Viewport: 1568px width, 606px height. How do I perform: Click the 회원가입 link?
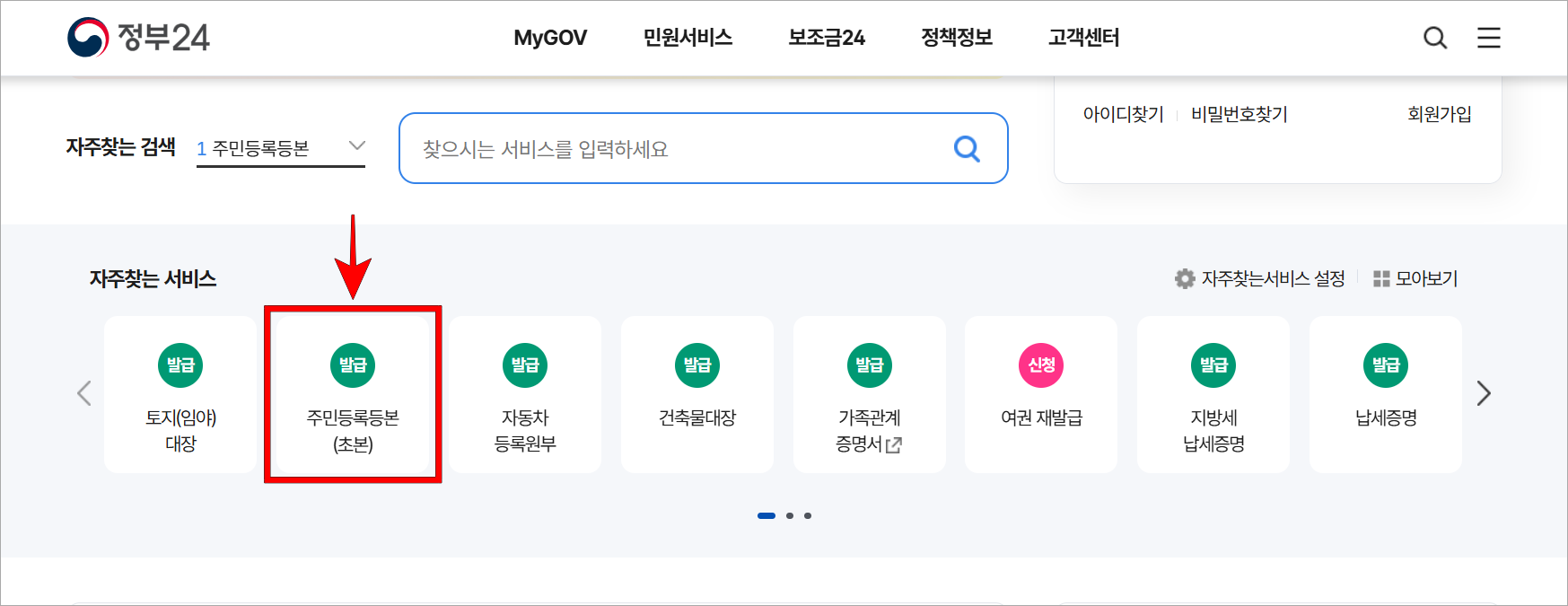(1440, 114)
